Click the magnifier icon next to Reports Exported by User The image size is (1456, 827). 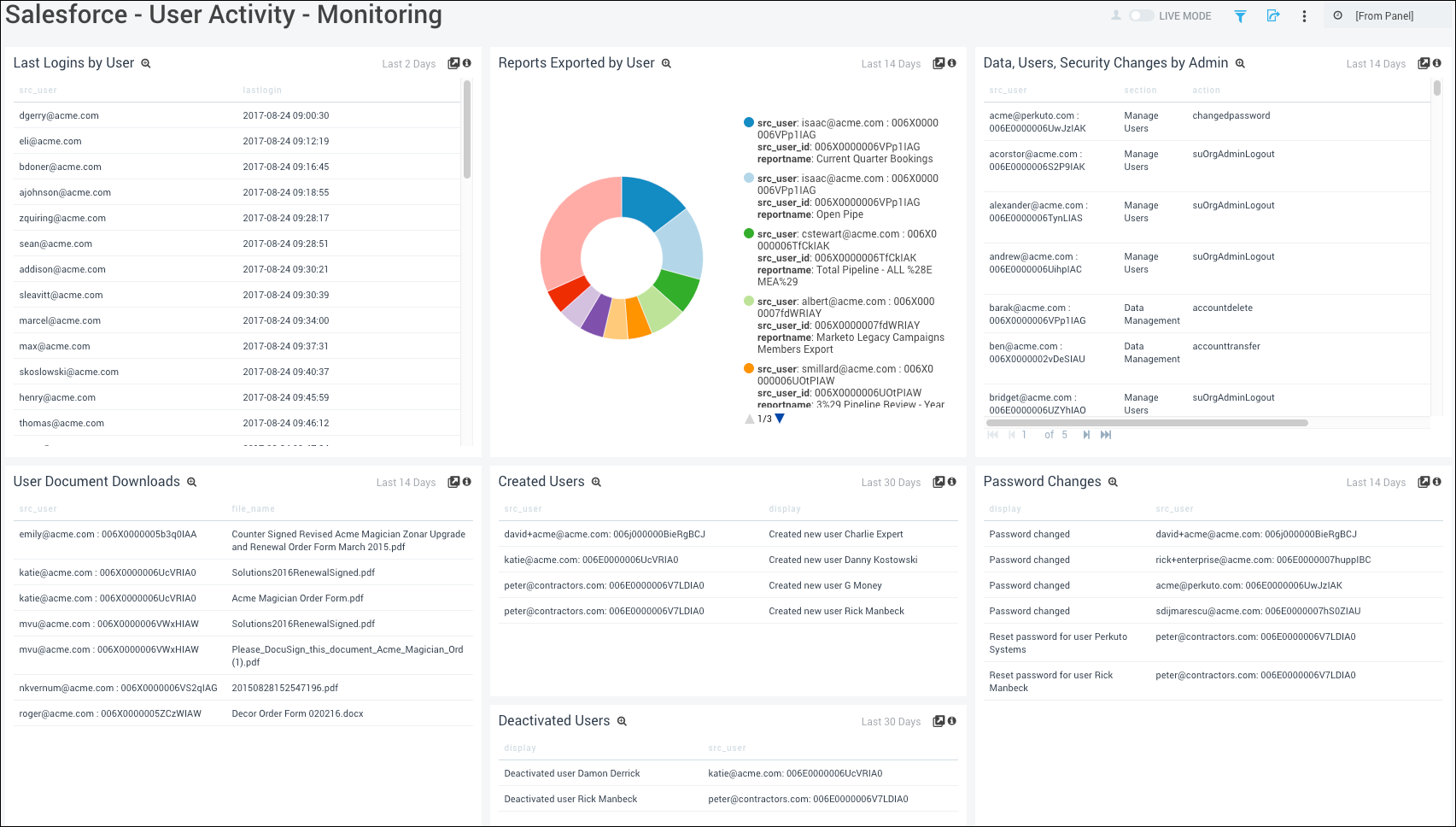665,63
